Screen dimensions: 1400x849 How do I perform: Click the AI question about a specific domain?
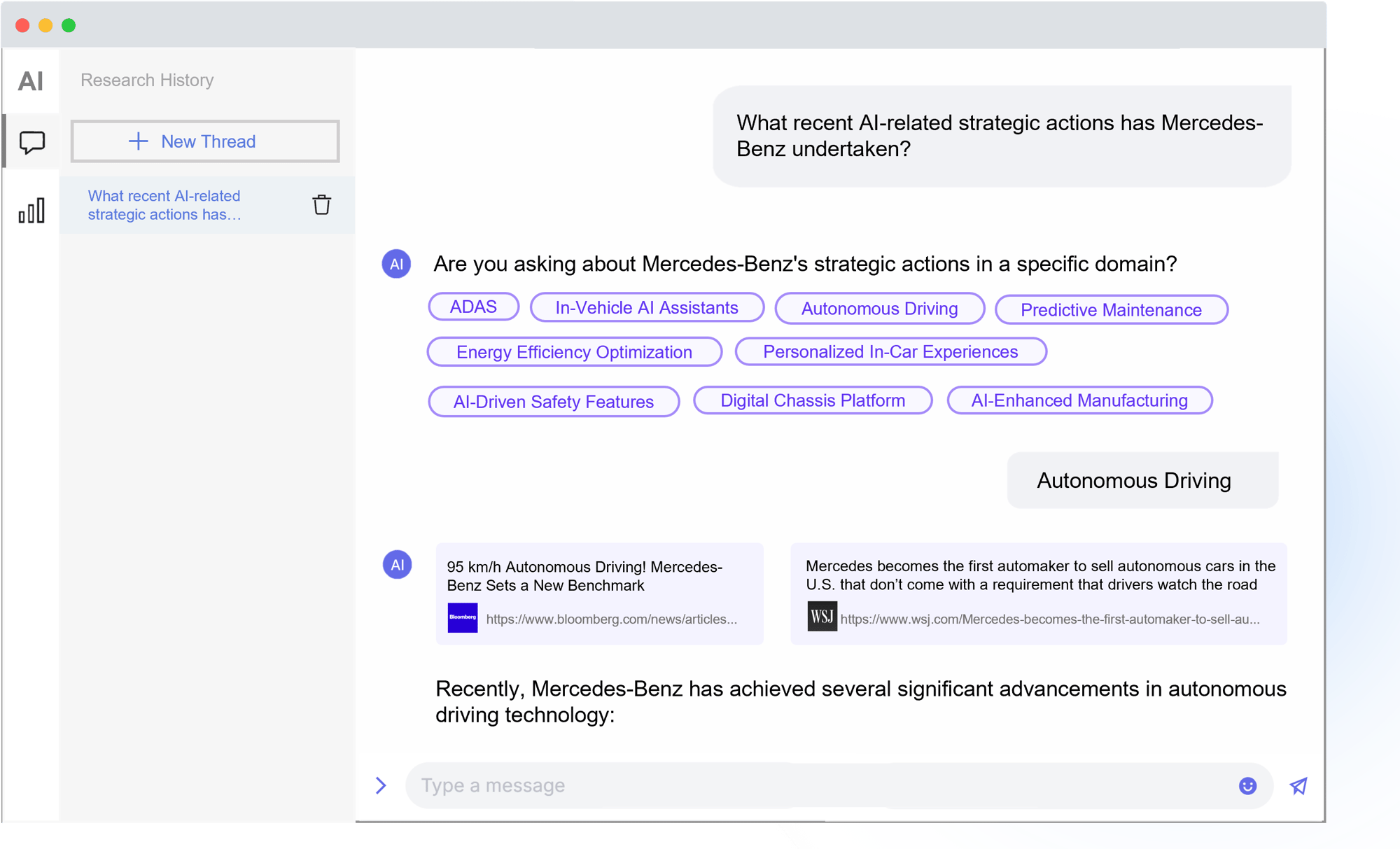click(805, 264)
